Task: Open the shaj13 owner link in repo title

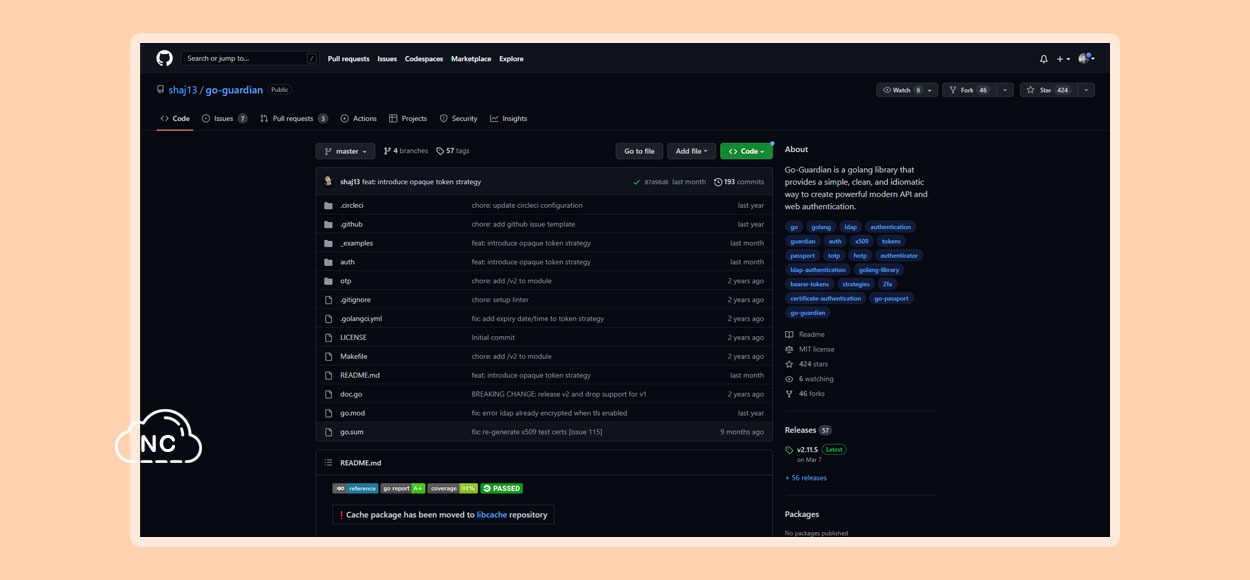Action: click(x=182, y=90)
